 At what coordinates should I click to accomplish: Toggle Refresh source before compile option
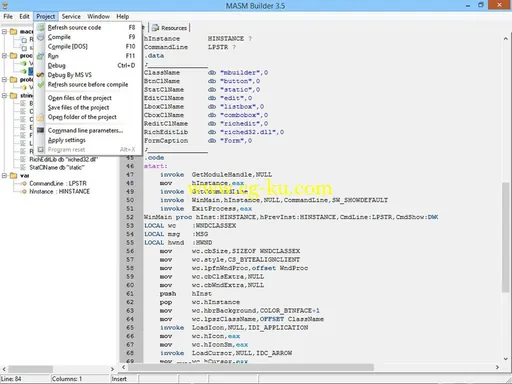[87, 85]
